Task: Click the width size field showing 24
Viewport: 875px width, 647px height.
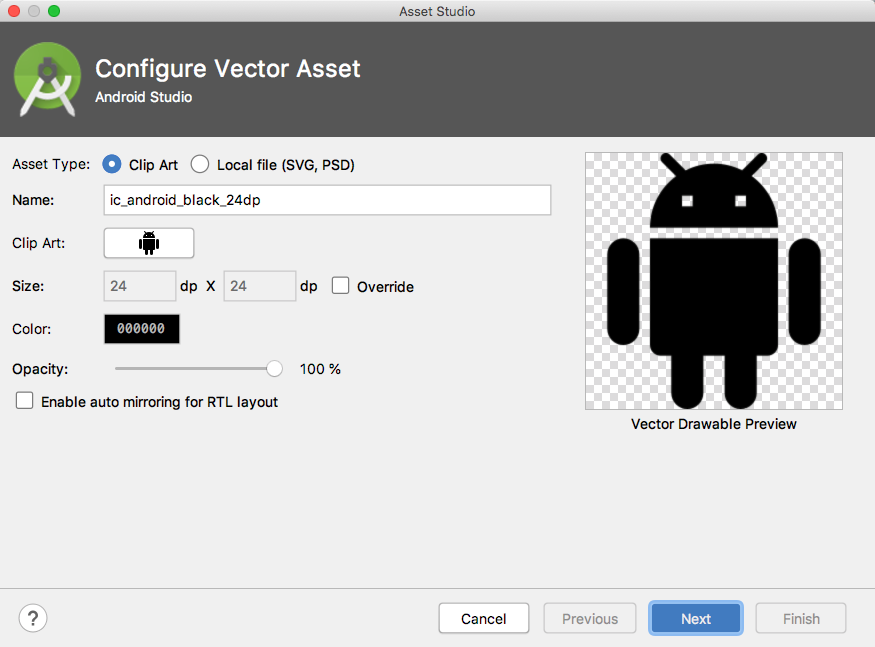Action: point(139,286)
